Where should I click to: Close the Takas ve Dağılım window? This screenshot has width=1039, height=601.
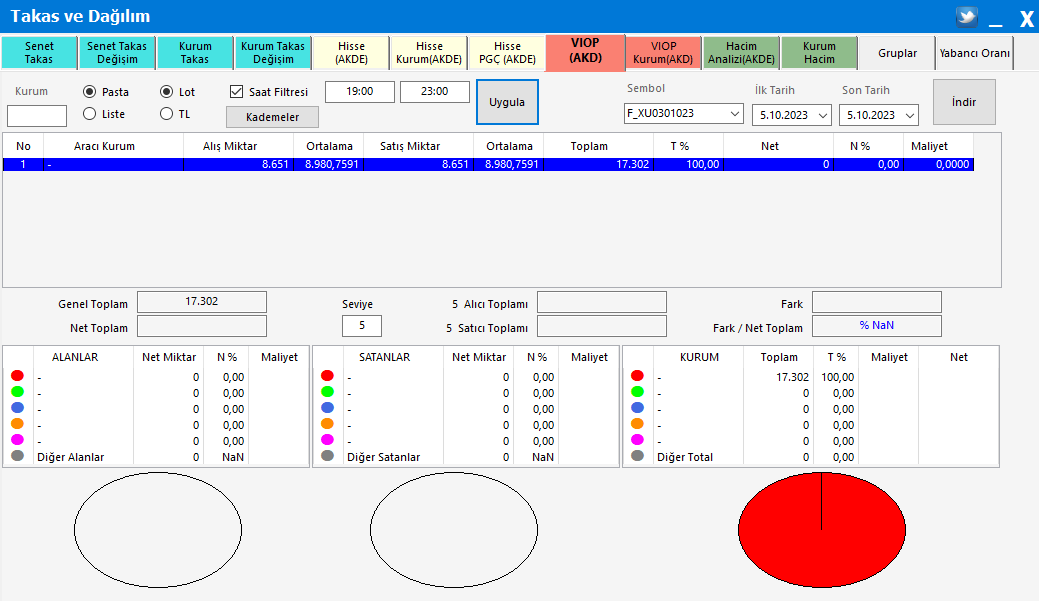1026,19
